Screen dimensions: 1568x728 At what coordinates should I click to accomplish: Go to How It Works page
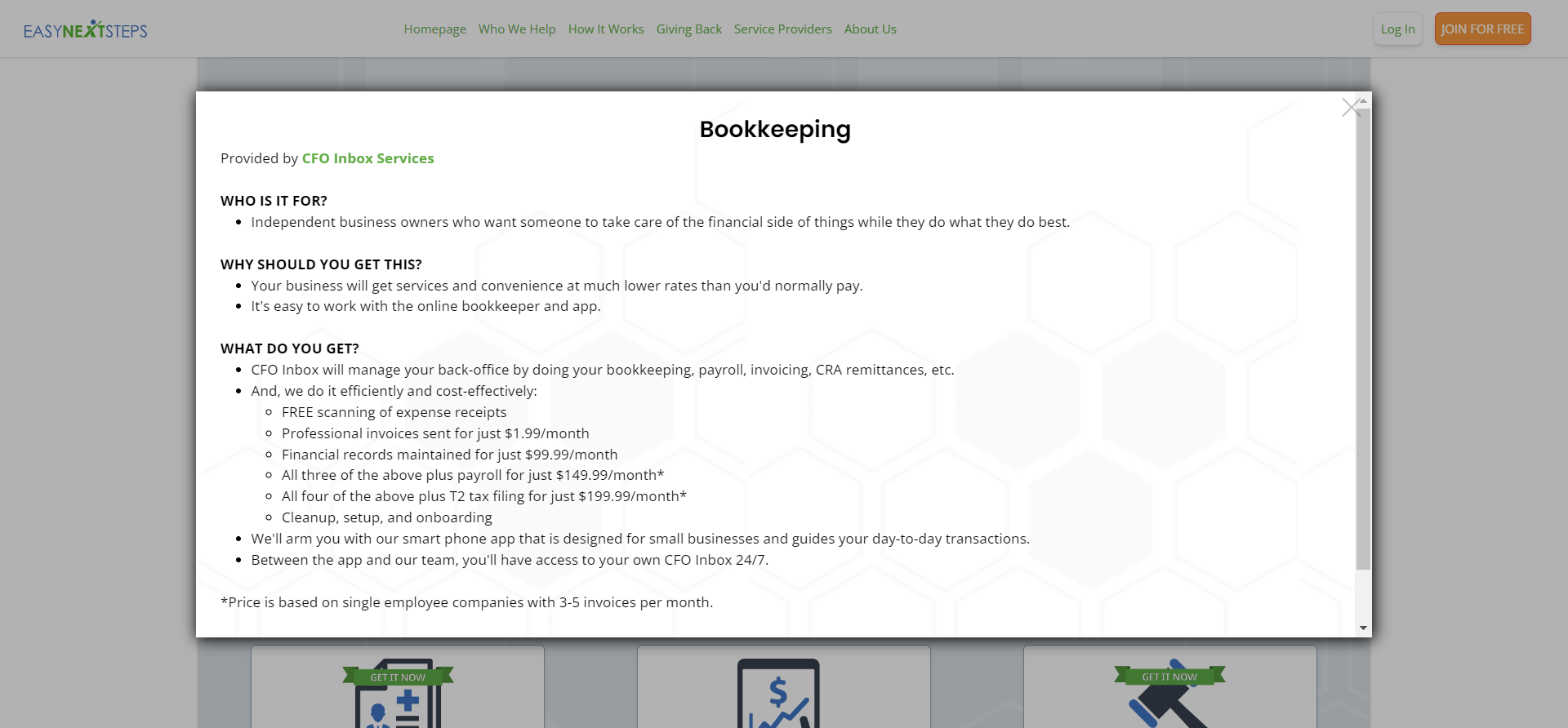click(x=606, y=29)
